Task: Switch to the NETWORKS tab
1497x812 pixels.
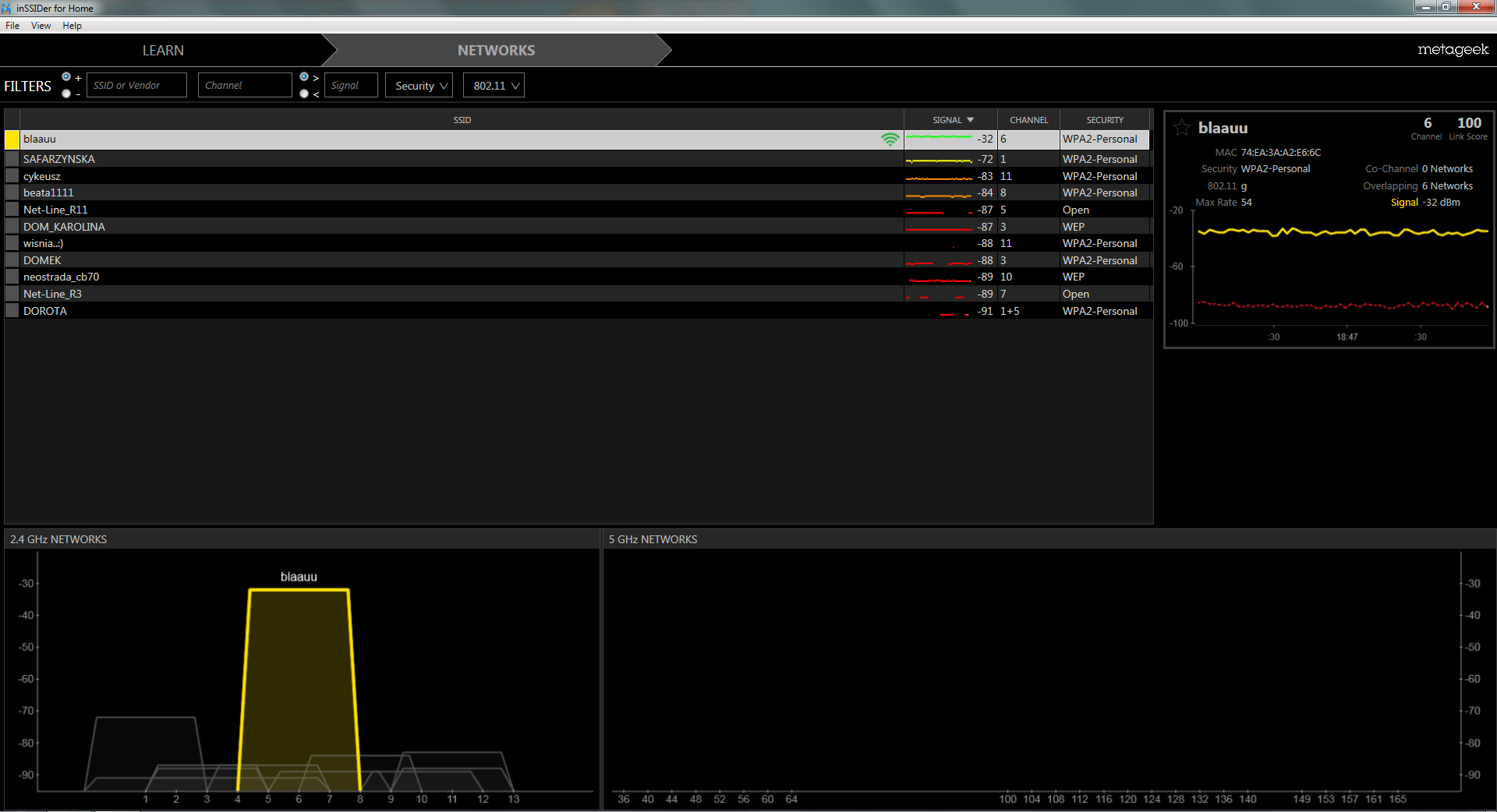Action: 496,50
